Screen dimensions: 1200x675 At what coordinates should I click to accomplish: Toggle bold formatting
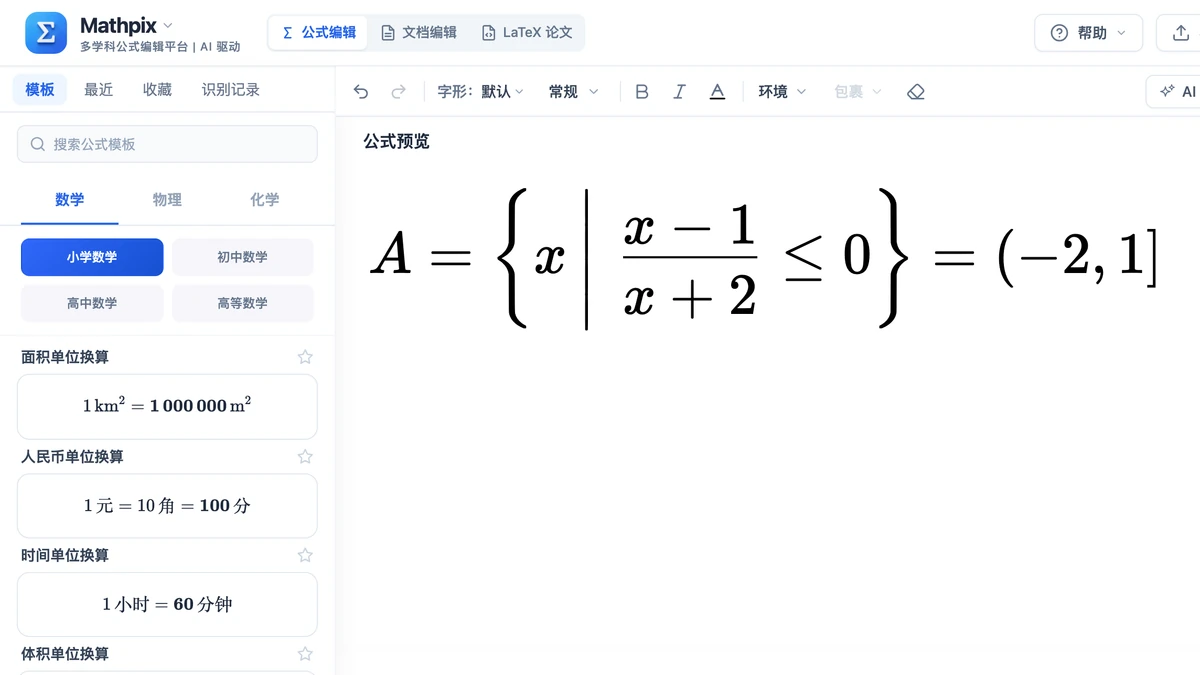click(642, 92)
